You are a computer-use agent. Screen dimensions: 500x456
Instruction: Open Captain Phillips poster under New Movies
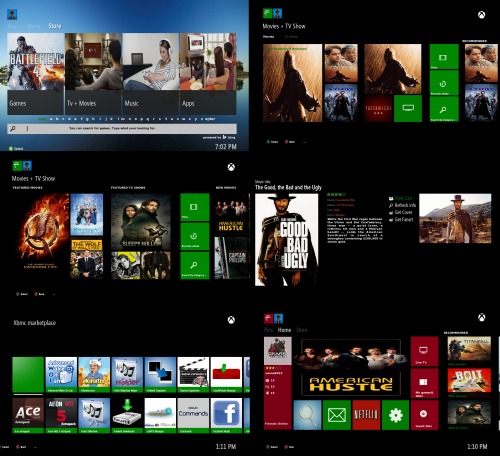pyautogui.click(x=231, y=258)
